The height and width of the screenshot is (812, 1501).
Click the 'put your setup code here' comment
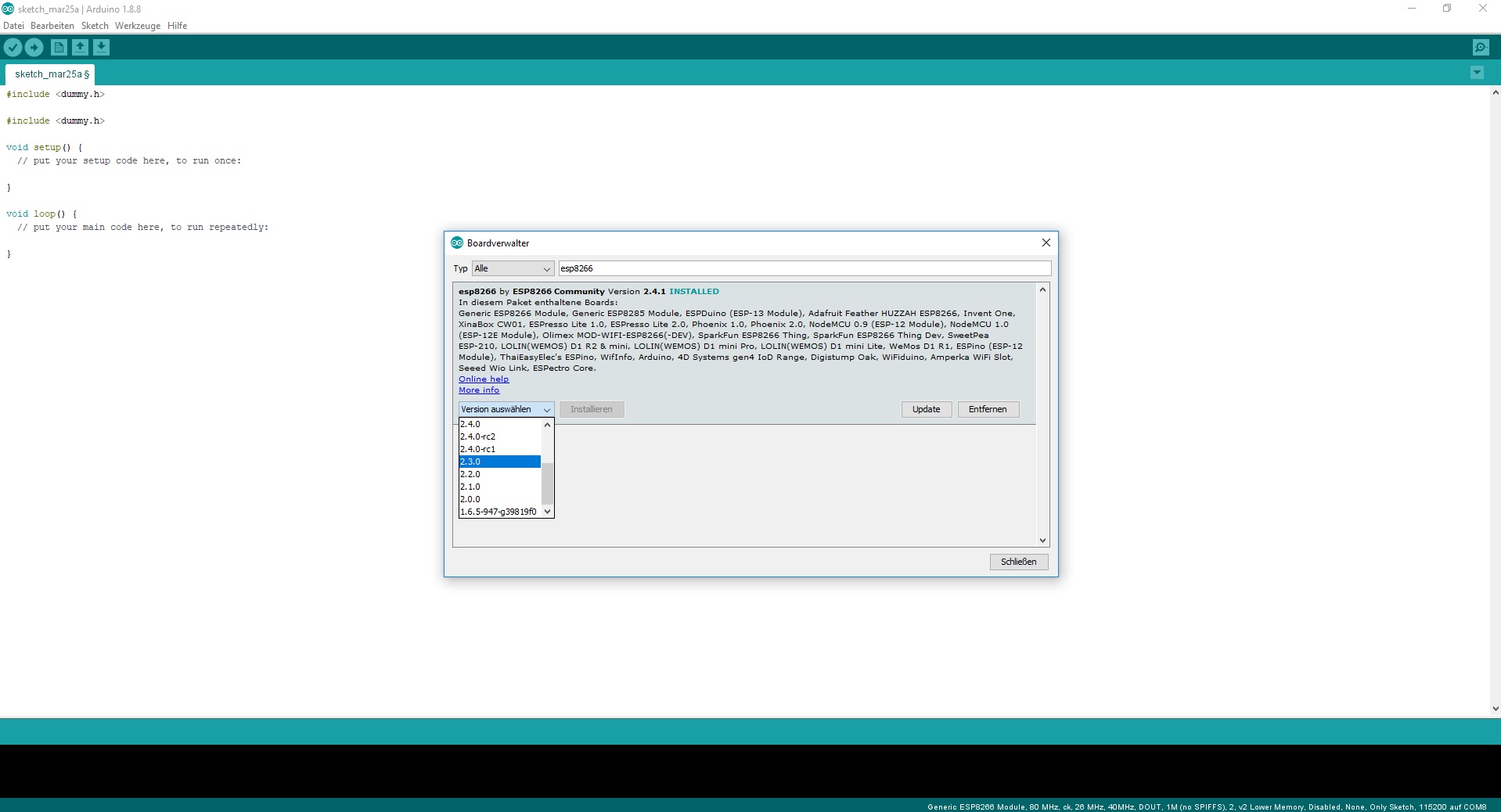pyautogui.click(x=129, y=160)
